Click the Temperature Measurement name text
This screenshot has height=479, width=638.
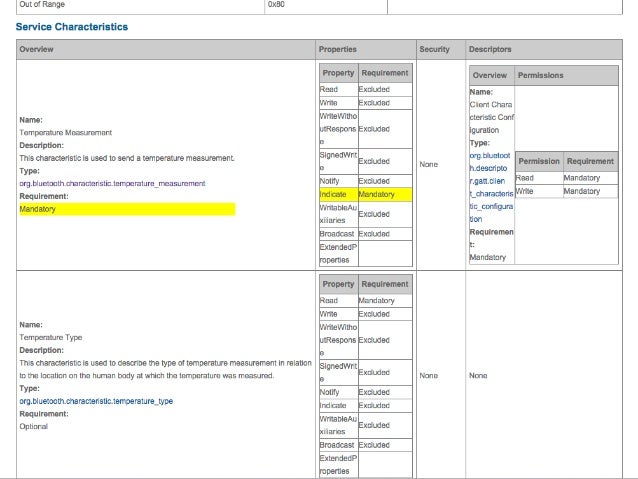point(66,133)
